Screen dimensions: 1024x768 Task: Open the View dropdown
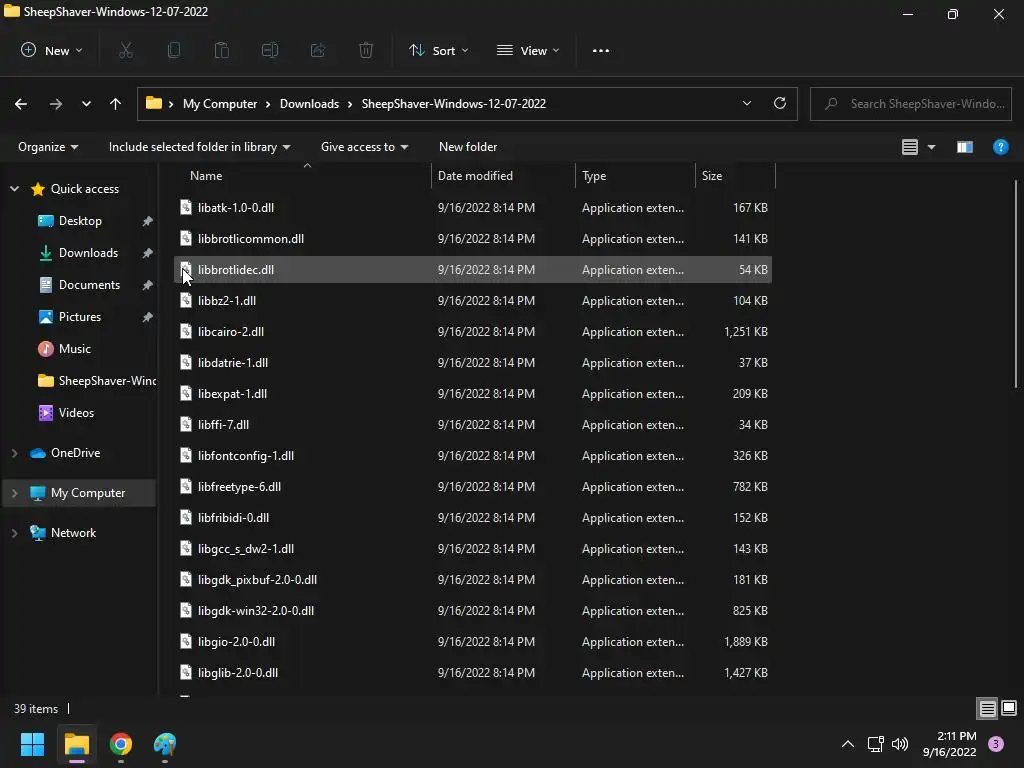(528, 50)
